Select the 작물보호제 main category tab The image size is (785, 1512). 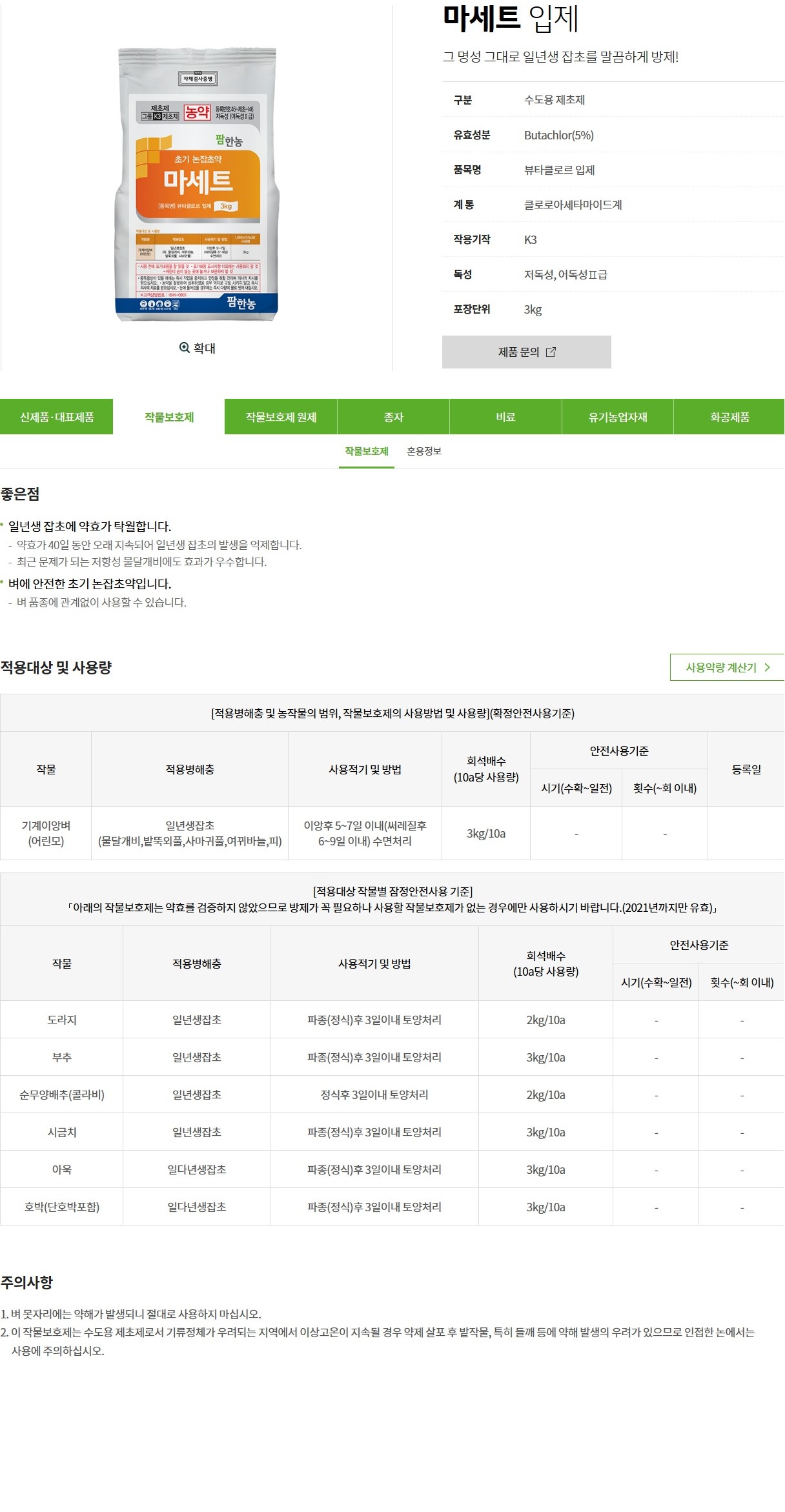click(169, 417)
